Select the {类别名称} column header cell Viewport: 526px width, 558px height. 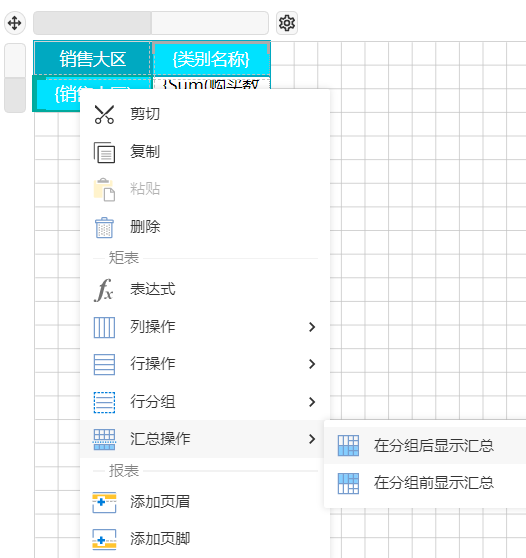tap(211, 59)
